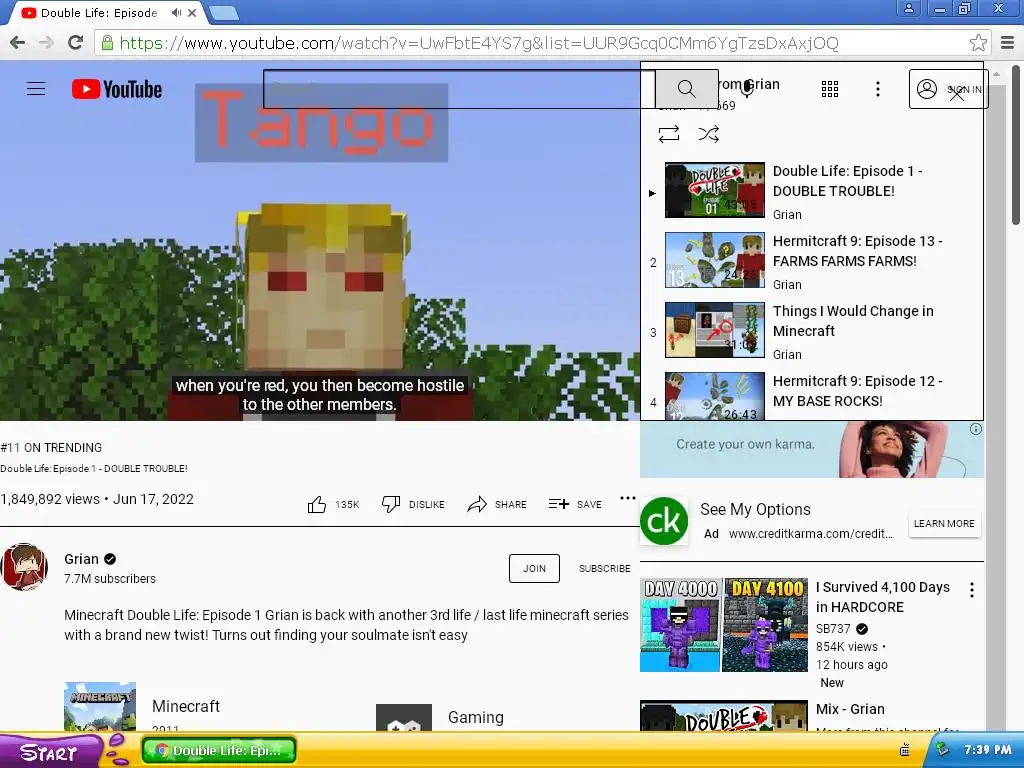Open the Grian channel name link

pyautogui.click(x=82, y=559)
